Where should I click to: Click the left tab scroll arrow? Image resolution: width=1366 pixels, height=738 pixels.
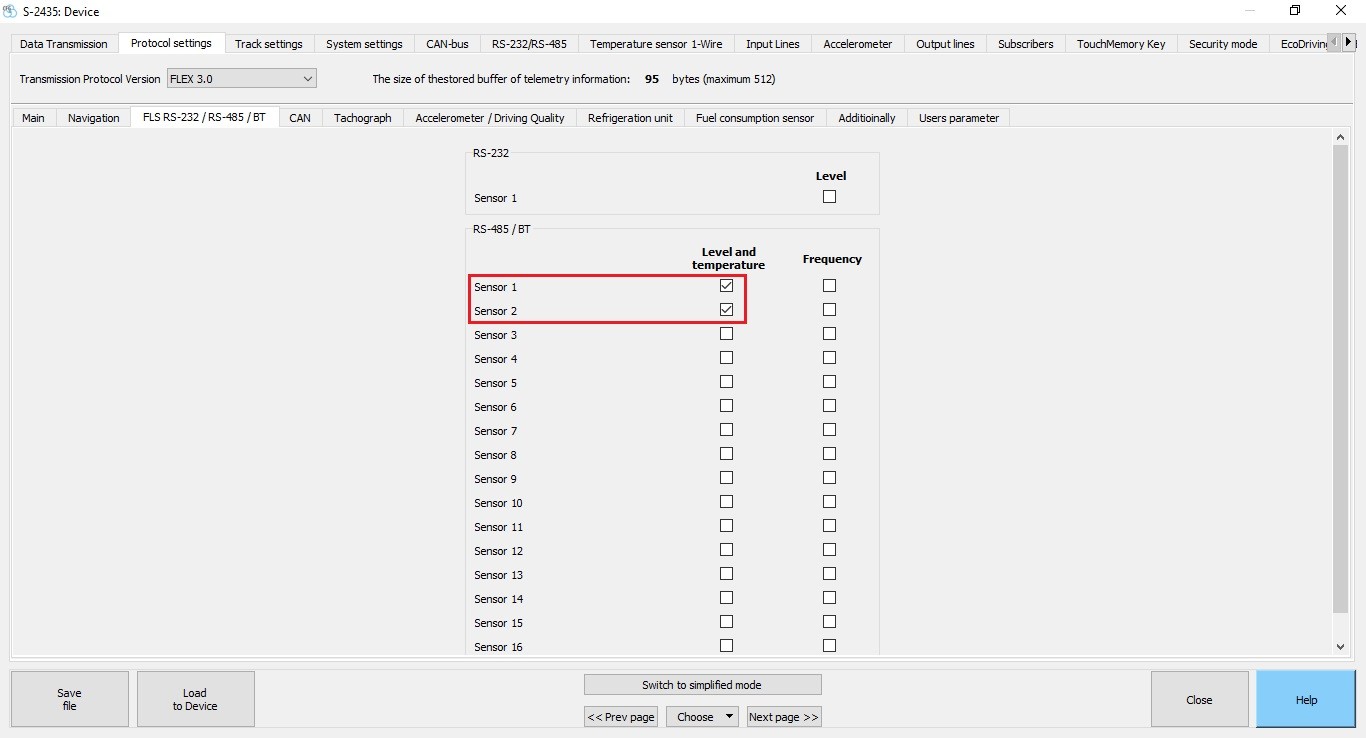pyautogui.click(x=1336, y=41)
